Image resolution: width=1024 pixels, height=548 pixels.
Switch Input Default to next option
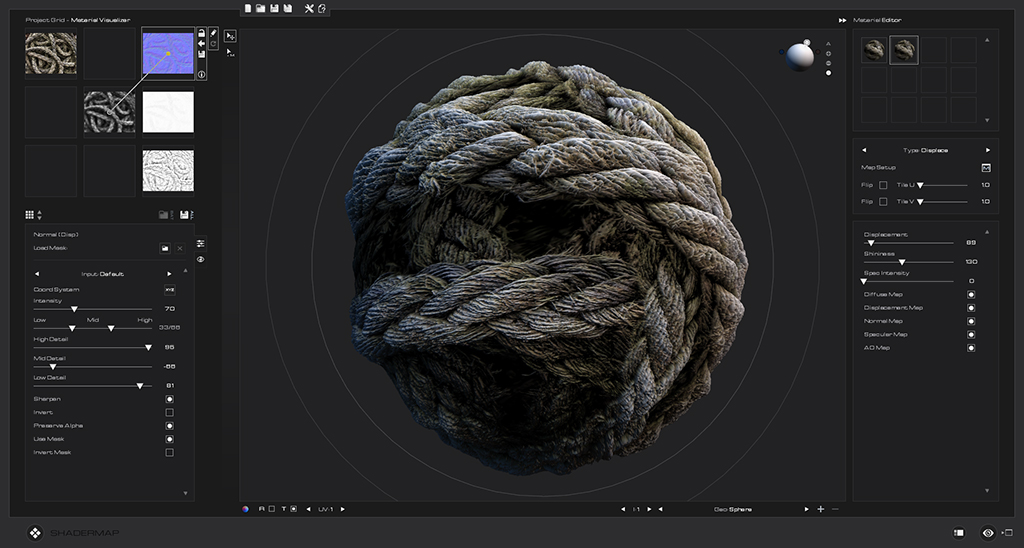click(169, 273)
